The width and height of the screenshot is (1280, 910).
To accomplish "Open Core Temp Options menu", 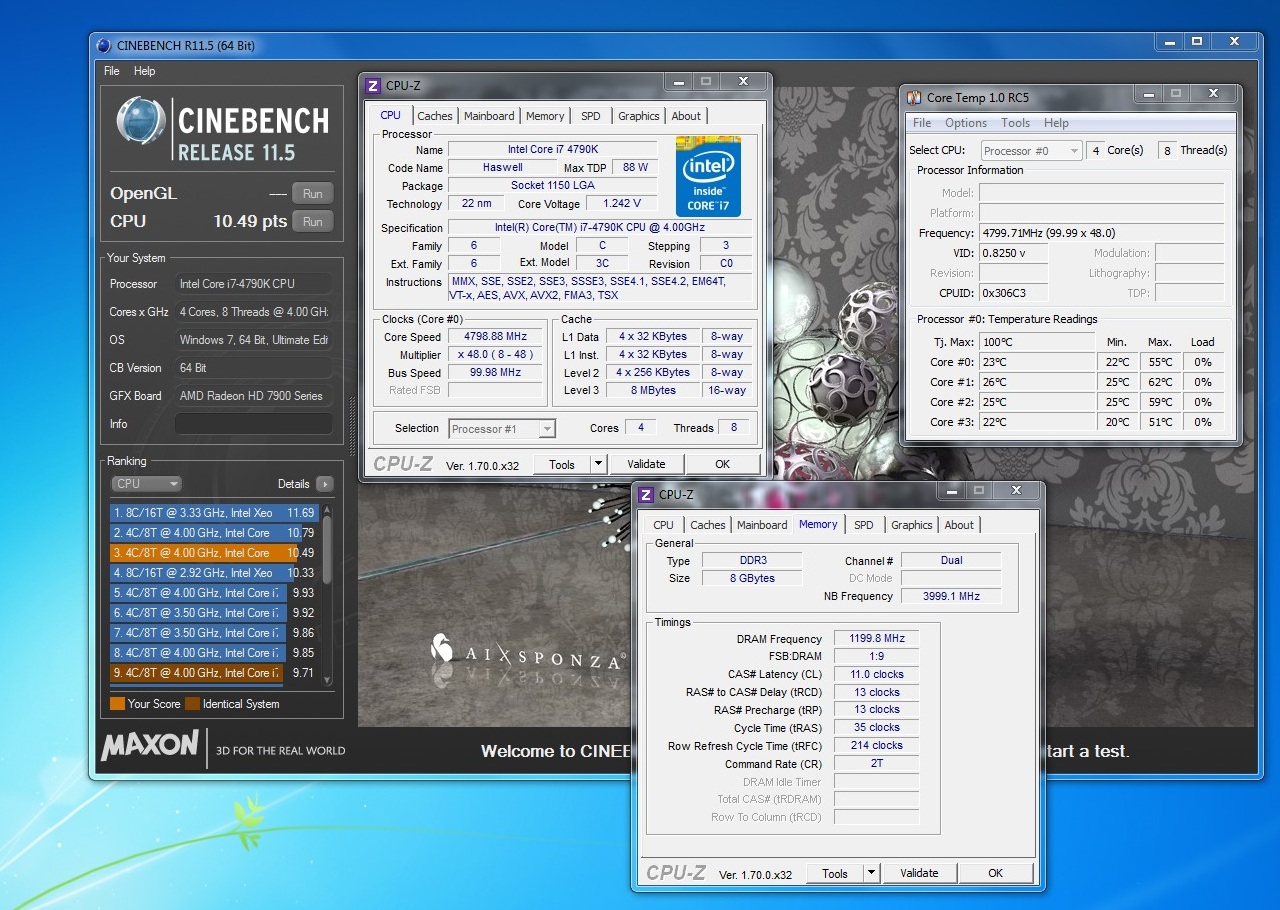I will (x=966, y=123).
